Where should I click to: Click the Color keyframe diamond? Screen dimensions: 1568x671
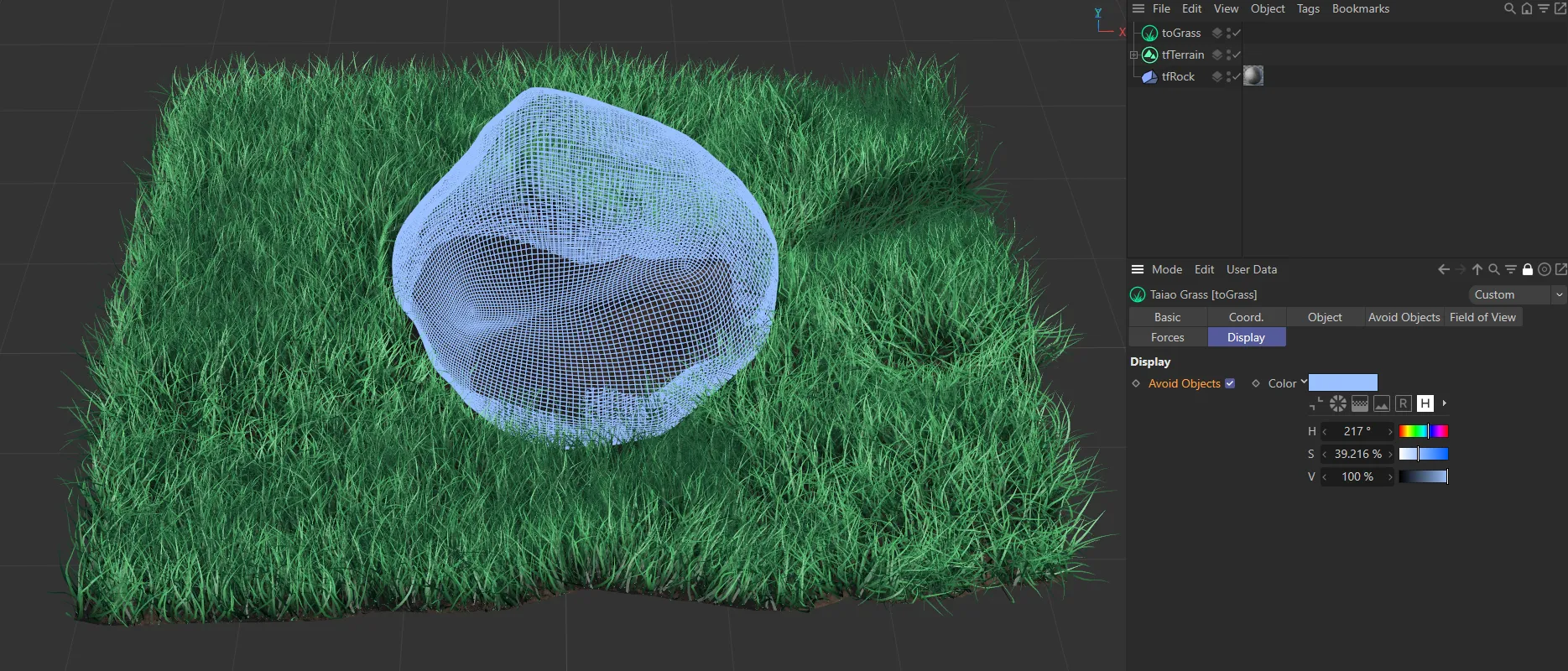[x=1256, y=383]
